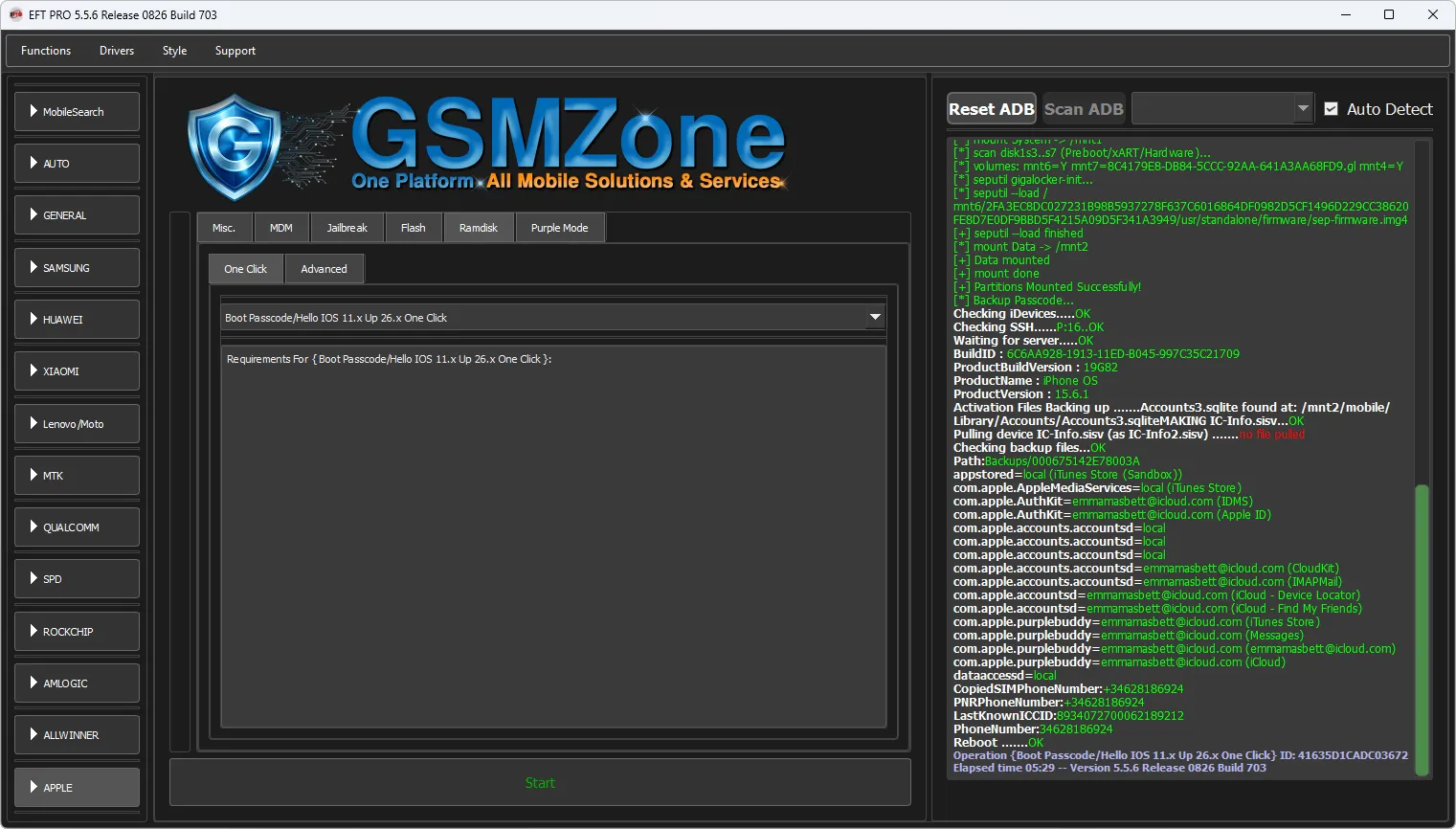The height and width of the screenshot is (829, 1456).
Task: Click the BuildID log line
Action: (x=1096, y=354)
